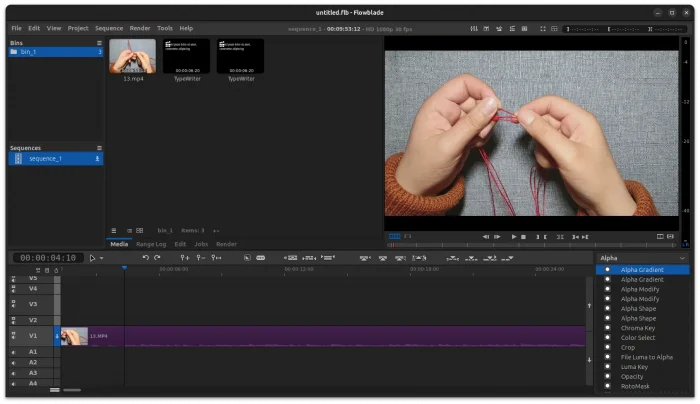The height and width of the screenshot is (404, 700).
Task: Click the monitor position scrub bar
Action: pos(532,245)
